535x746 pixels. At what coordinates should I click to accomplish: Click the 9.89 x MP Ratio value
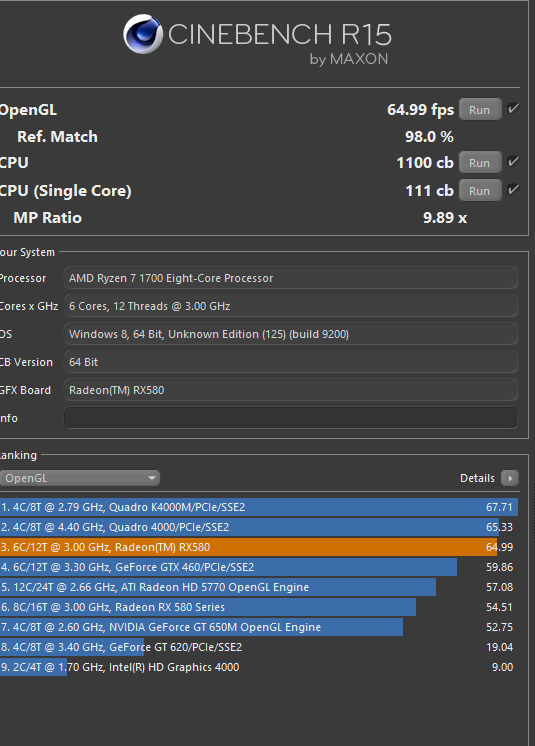(445, 218)
